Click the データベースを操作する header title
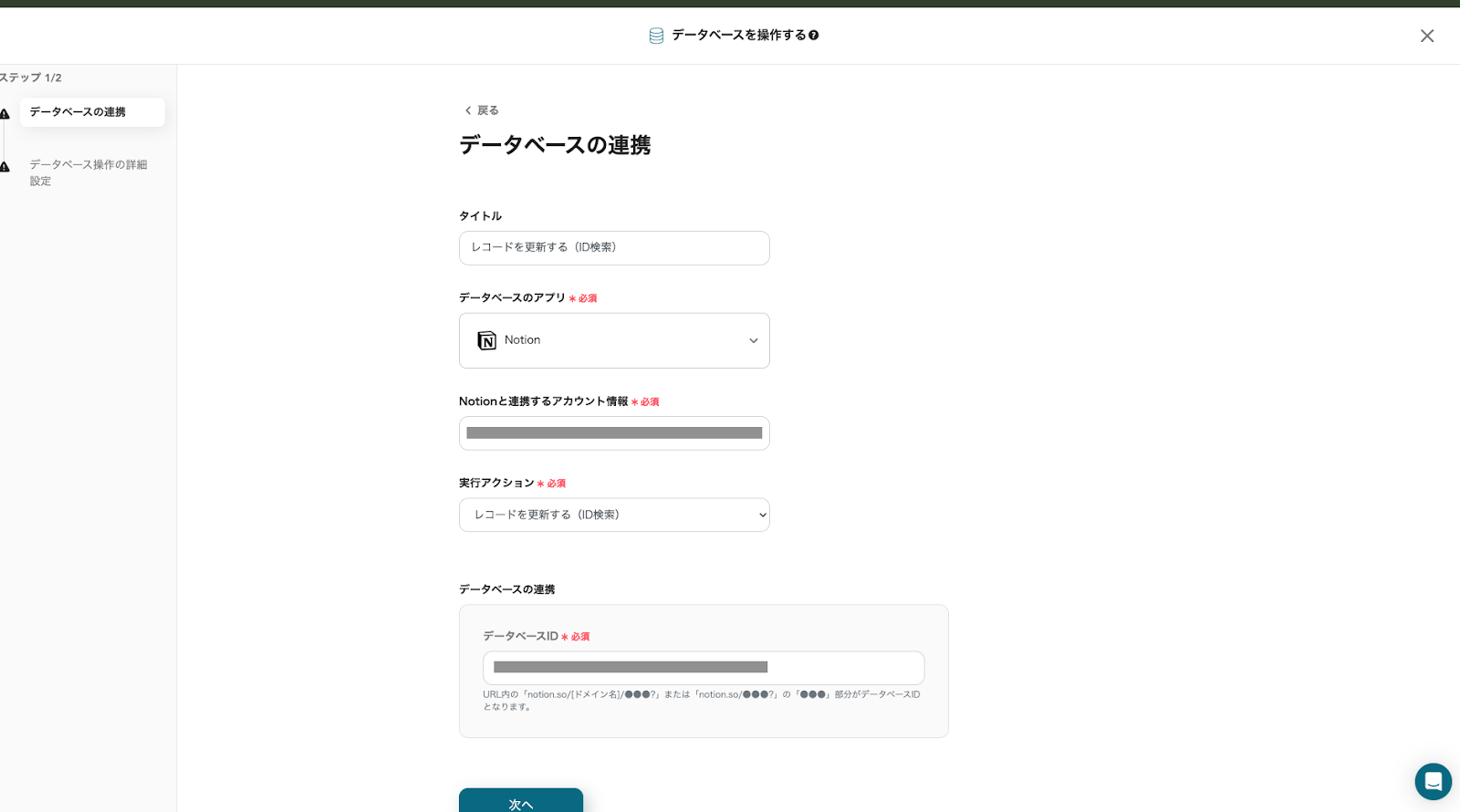The image size is (1460, 812). pos(739,36)
